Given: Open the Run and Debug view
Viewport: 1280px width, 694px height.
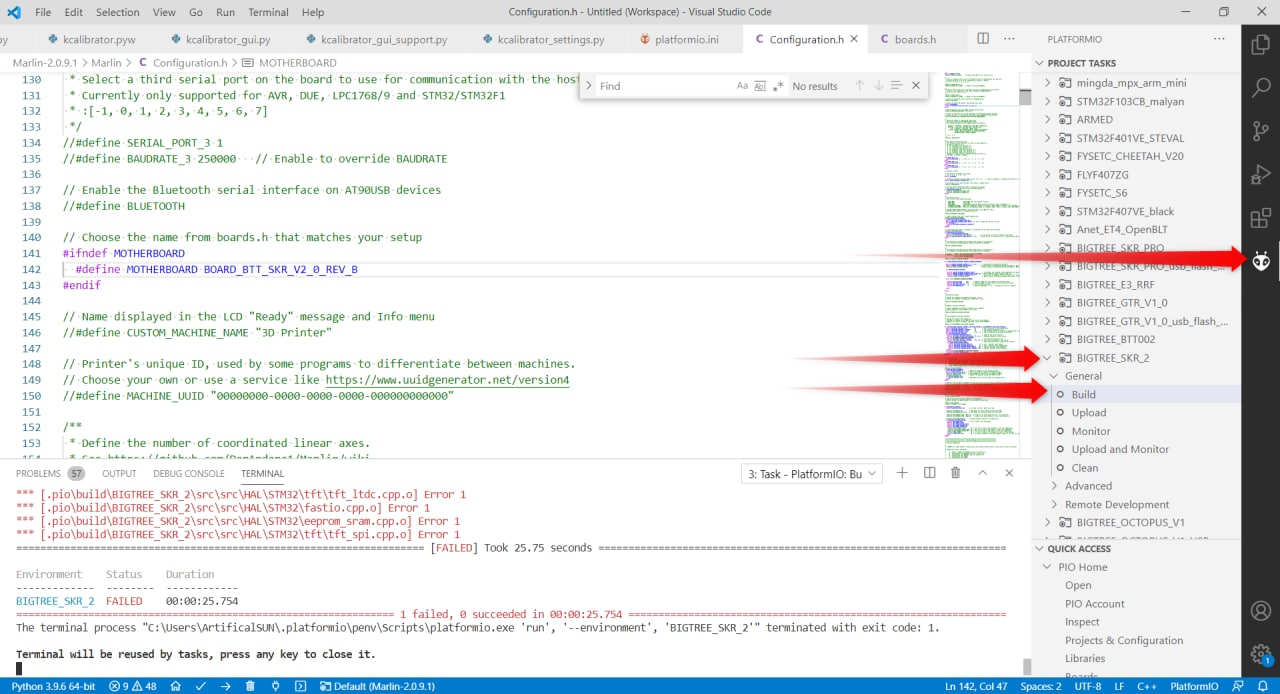Looking at the screenshot, I should coord(1261,174).
